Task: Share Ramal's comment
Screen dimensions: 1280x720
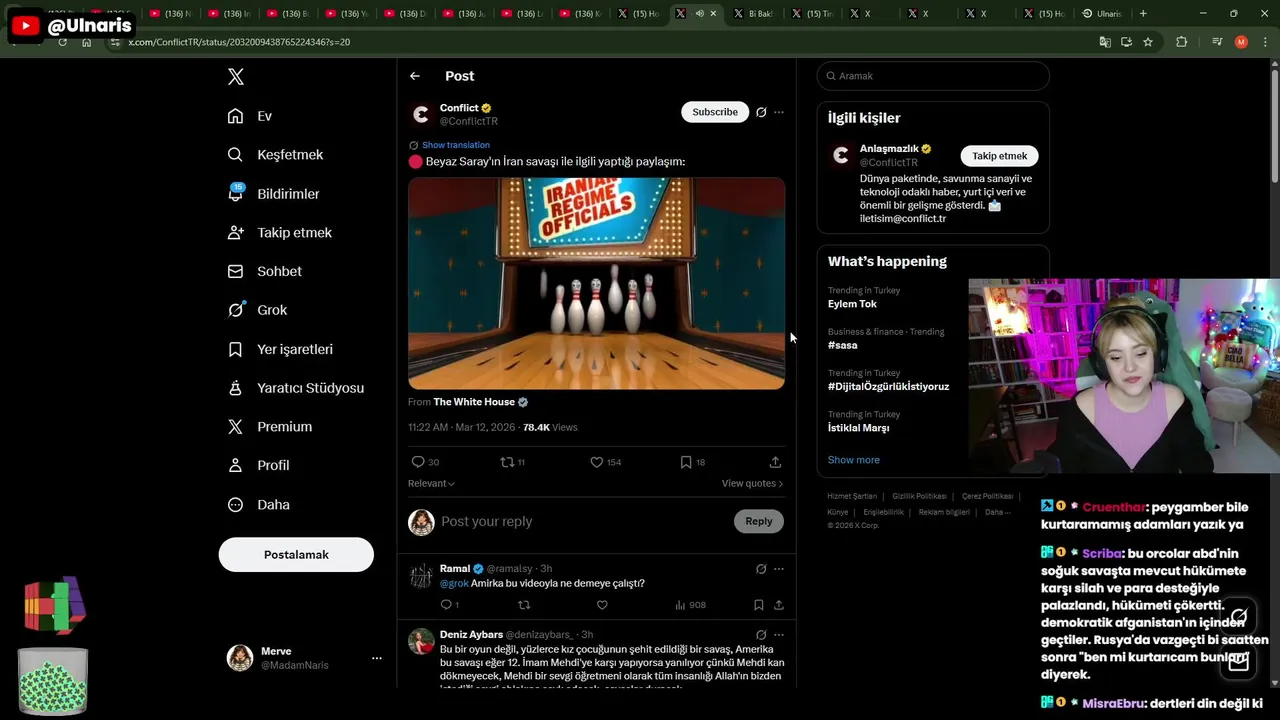Action: (779, 605)
